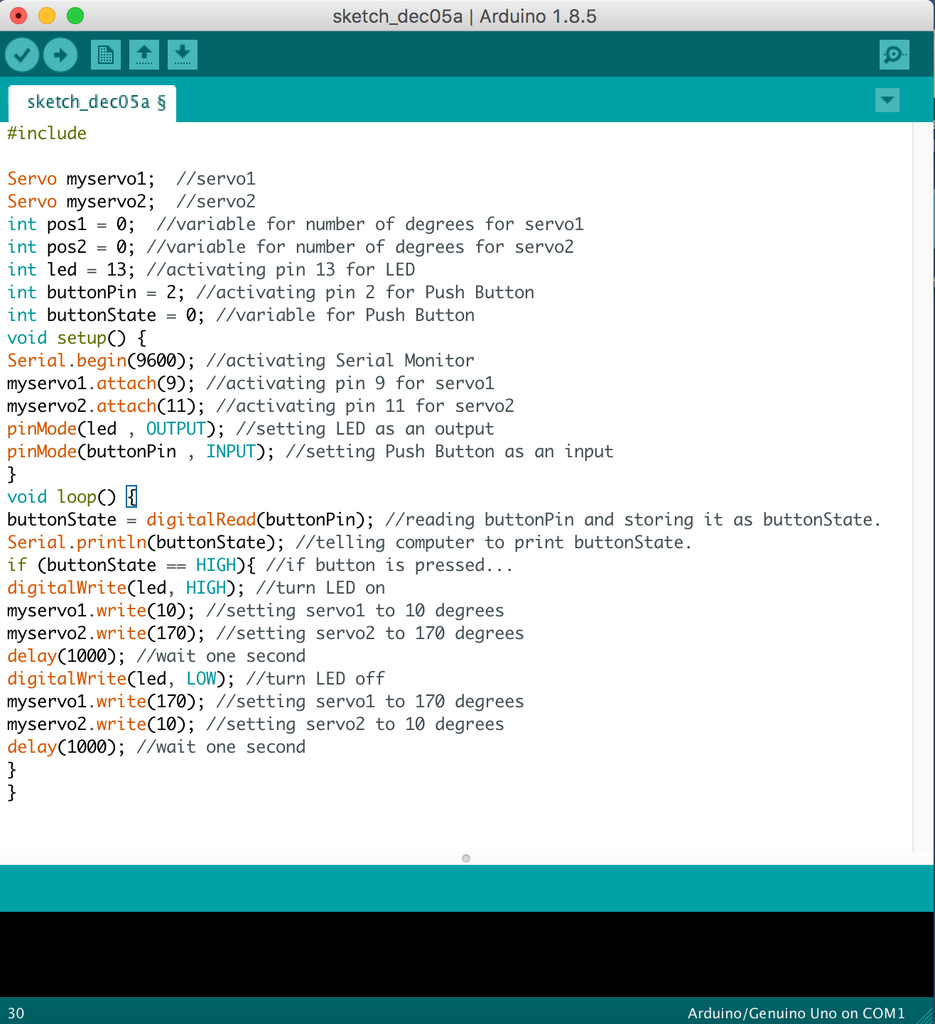Click the window title sketch_dec05a | Arduino 1.8.5
The image size is (935, 1024).
tap(464, 16)
